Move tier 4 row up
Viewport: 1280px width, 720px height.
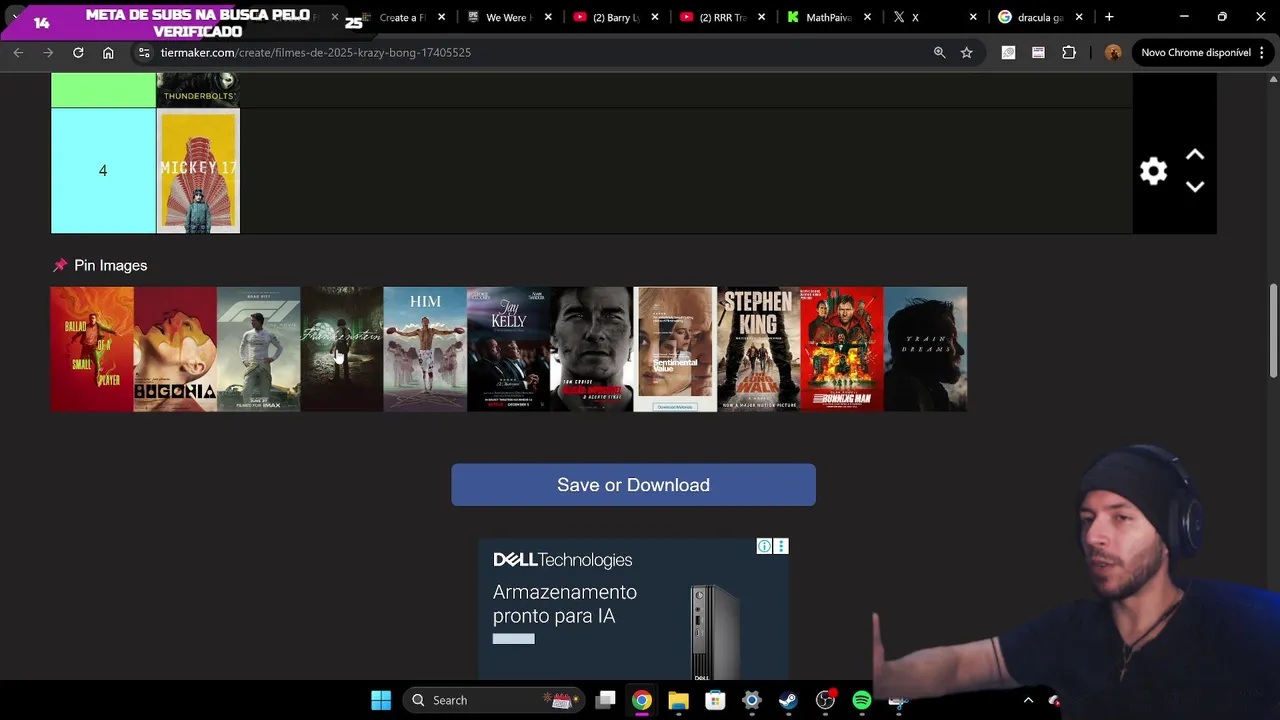tap(1195, 155)
